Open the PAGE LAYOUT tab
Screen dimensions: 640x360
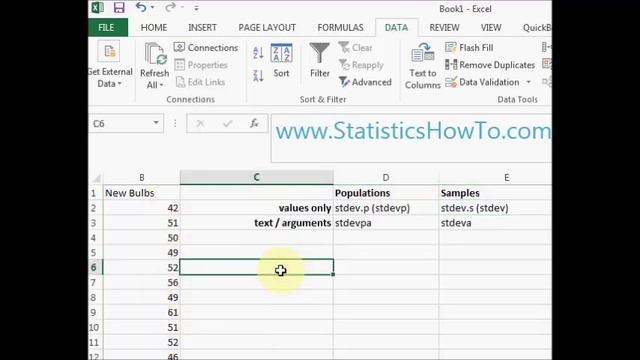pos(267,27)
